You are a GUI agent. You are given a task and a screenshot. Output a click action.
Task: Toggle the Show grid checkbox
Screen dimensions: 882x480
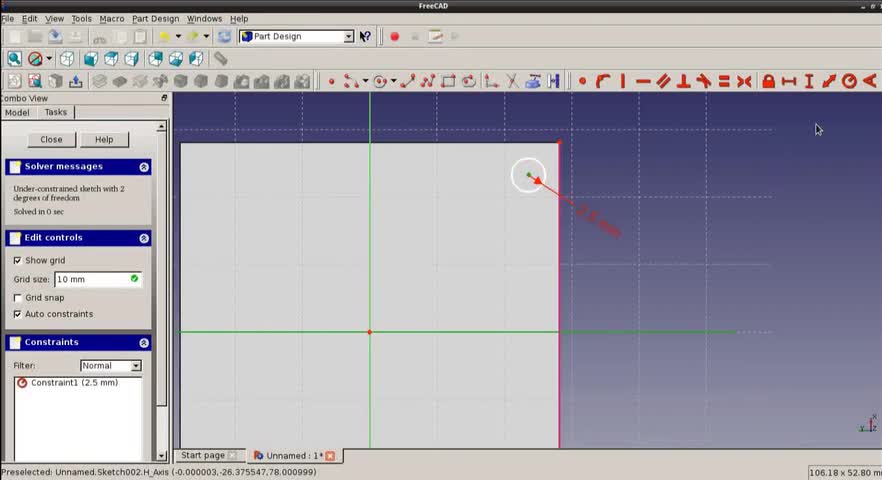[17, 261]
